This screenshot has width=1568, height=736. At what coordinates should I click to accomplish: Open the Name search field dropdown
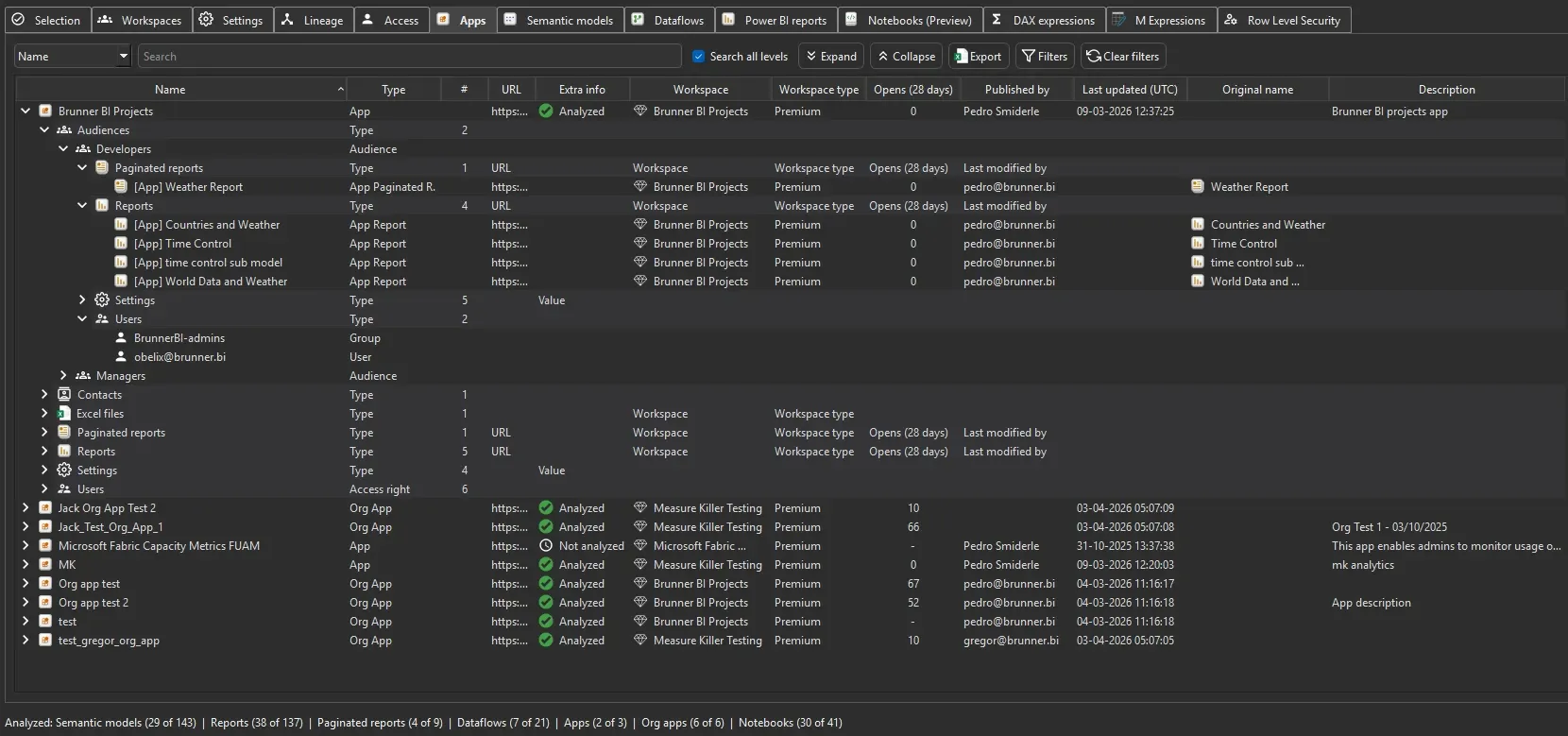124,57
